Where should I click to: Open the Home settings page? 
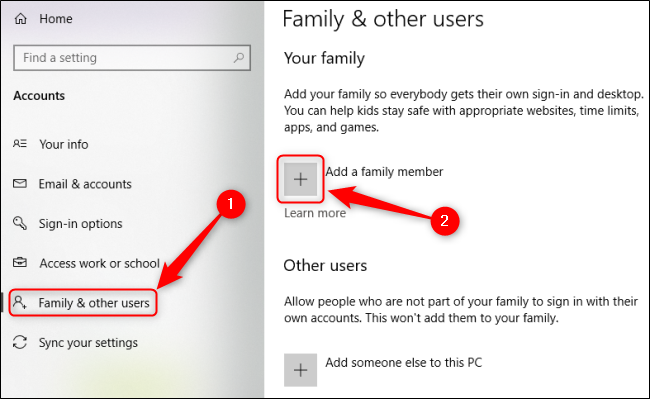(56, 19)
